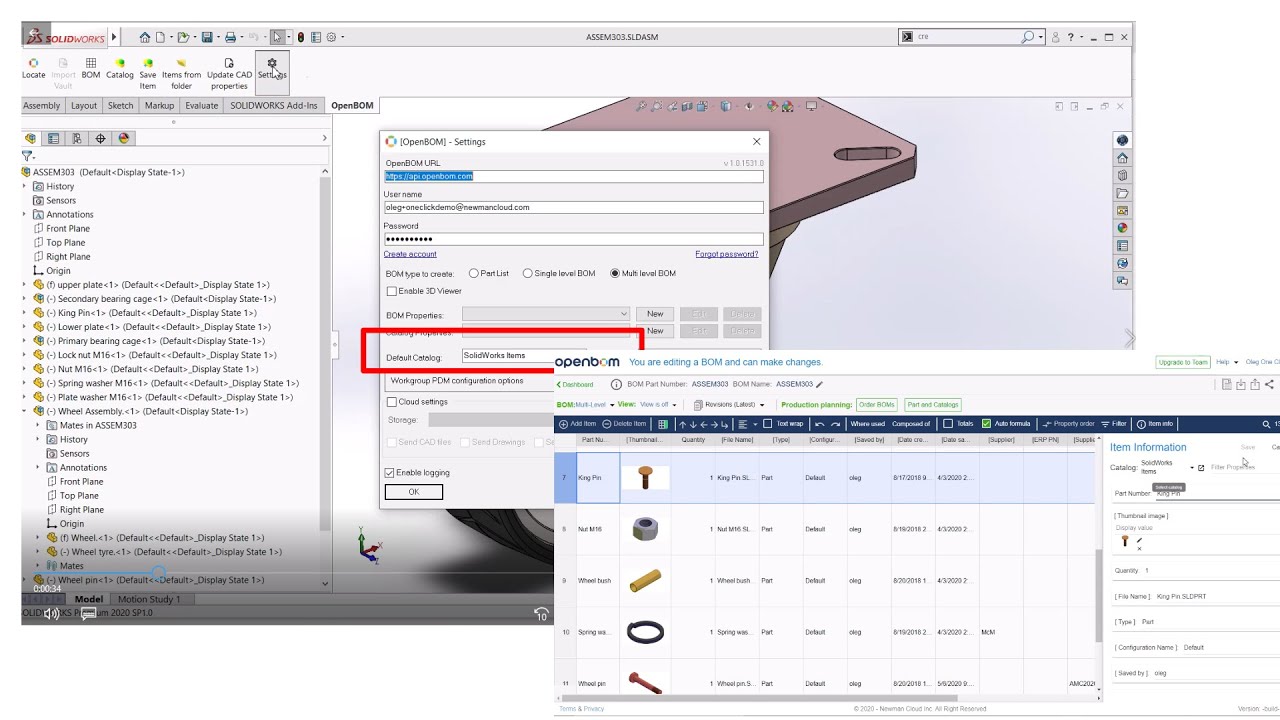This screenshot has width=1280, height=720.
Task: Open the SOLIDWORKS Add-Ins tab
Action: [274, 105]
